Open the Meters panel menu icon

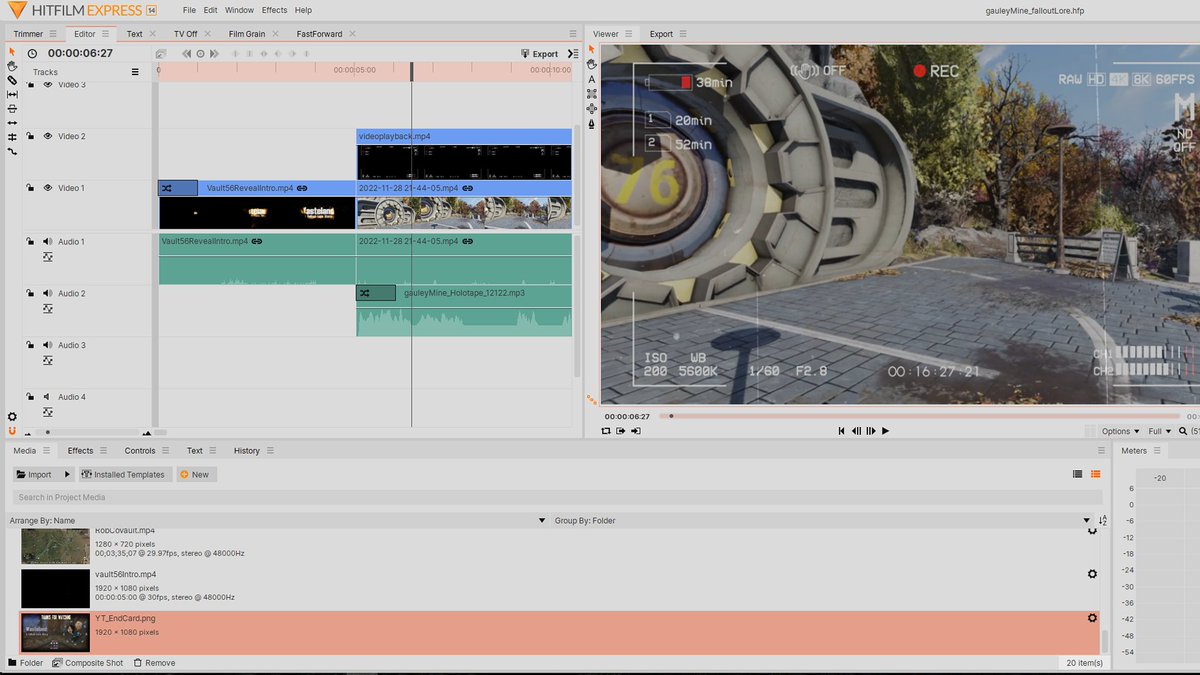pyautogui.click(x=1157, y=450)
